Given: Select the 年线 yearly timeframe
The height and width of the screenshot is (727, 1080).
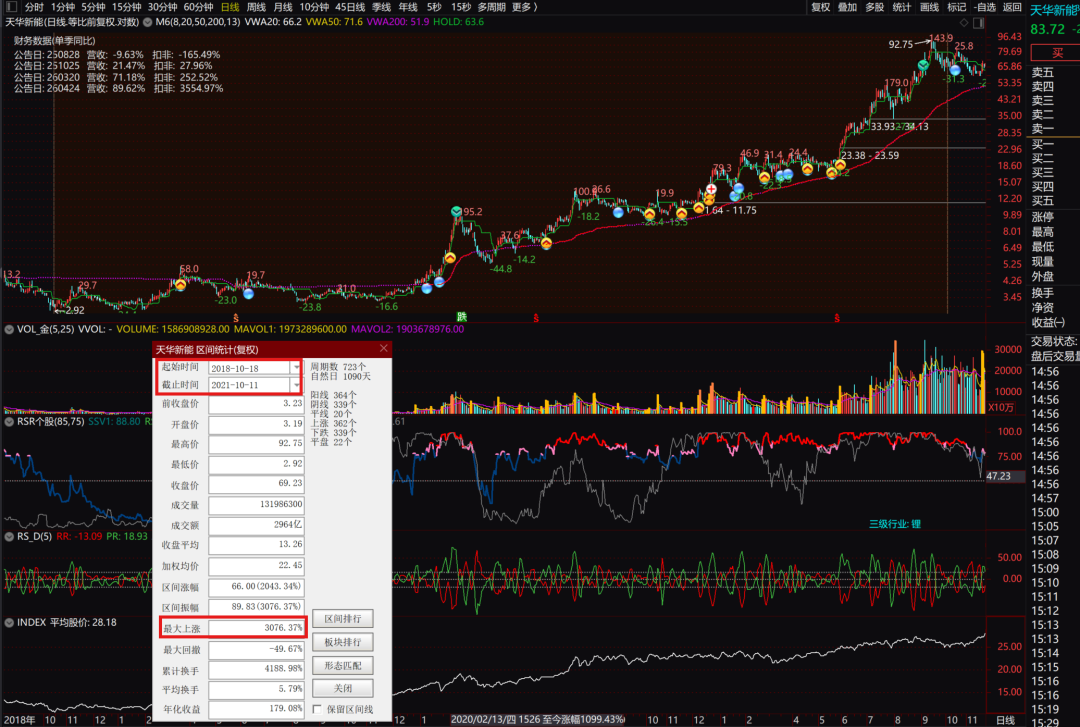Looking at the screenshot, I should 408,7.
